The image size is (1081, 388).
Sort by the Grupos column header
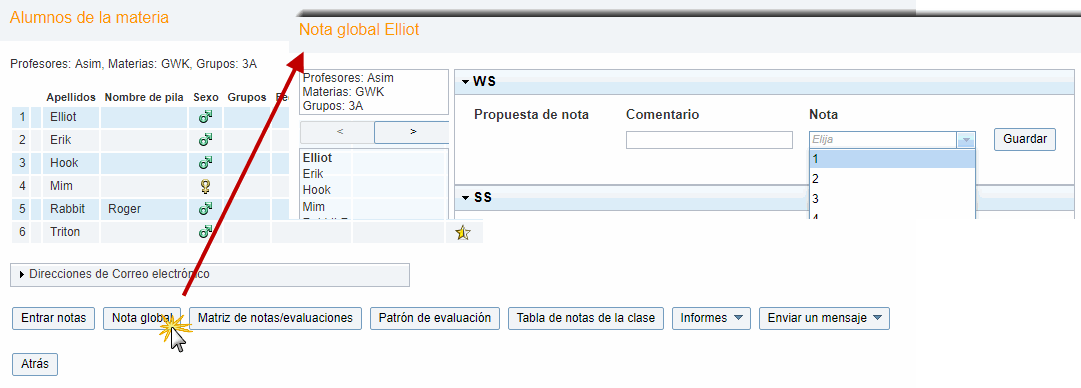tap(247, 98)
